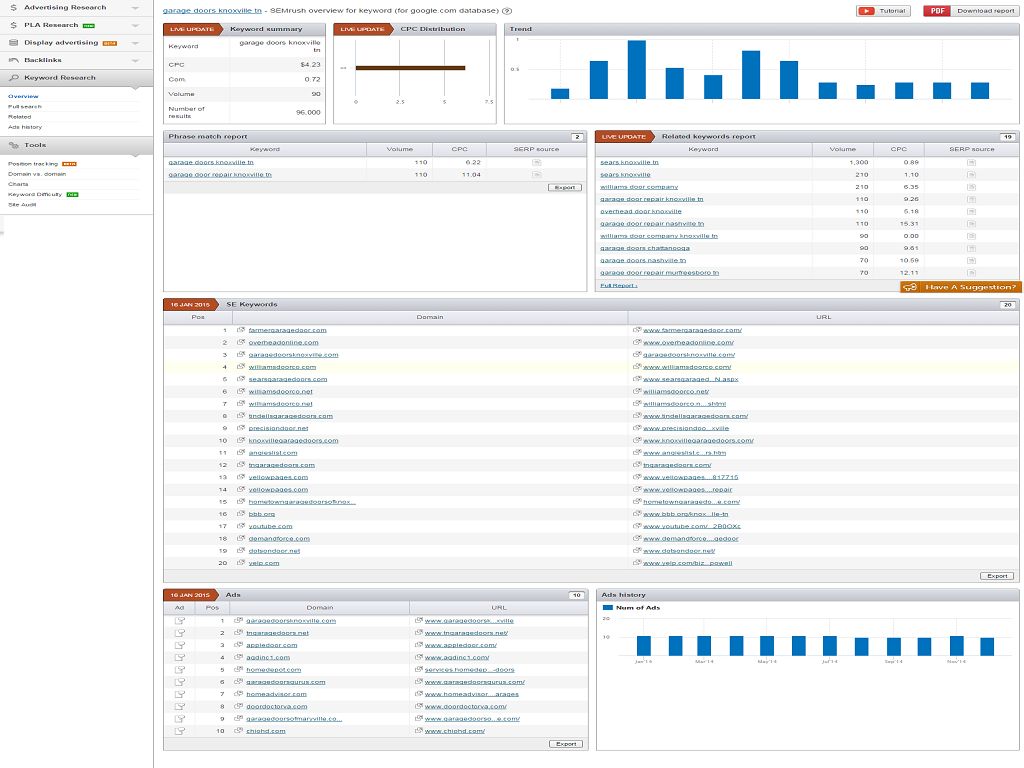The height and width of the screenshot is (768, 1024).
Task: Open the help question mark icon beside page title
Action: [507, 11]
